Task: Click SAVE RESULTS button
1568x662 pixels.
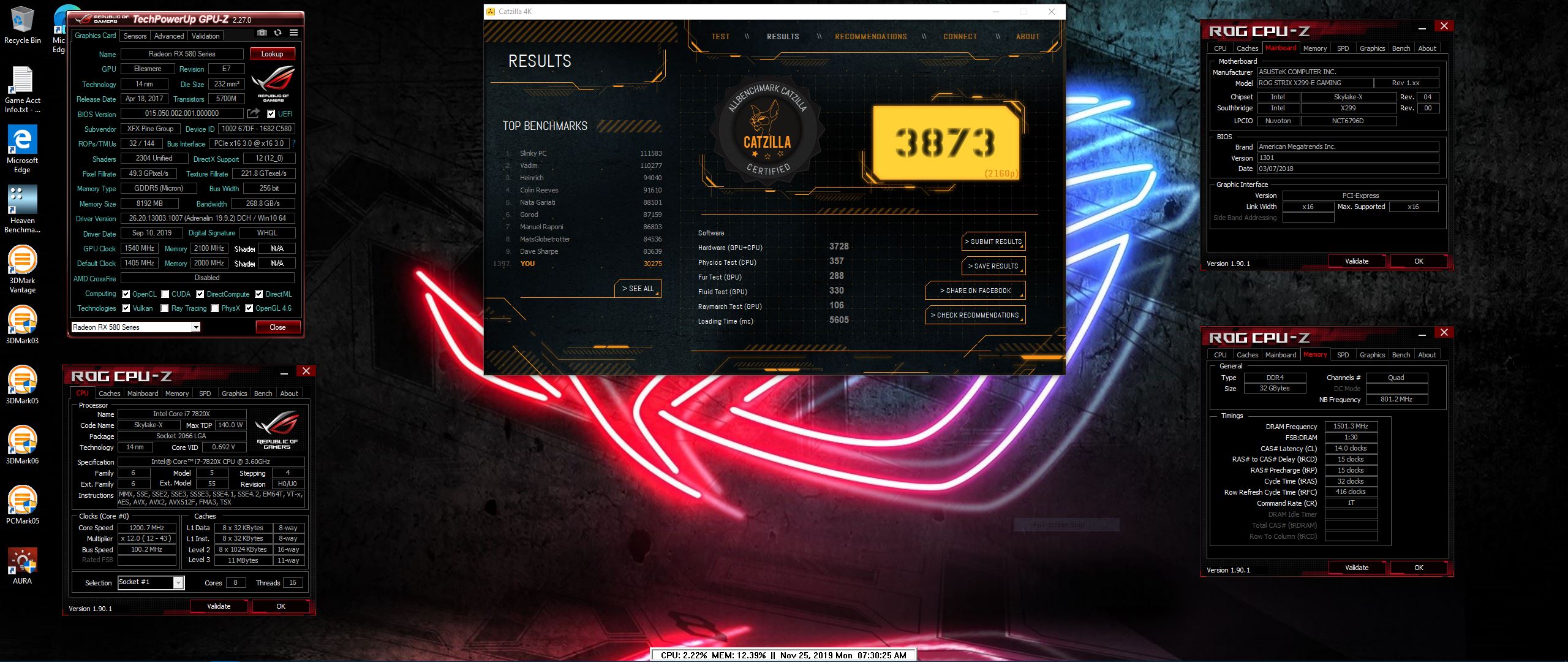Action: (x=993, y=266)
